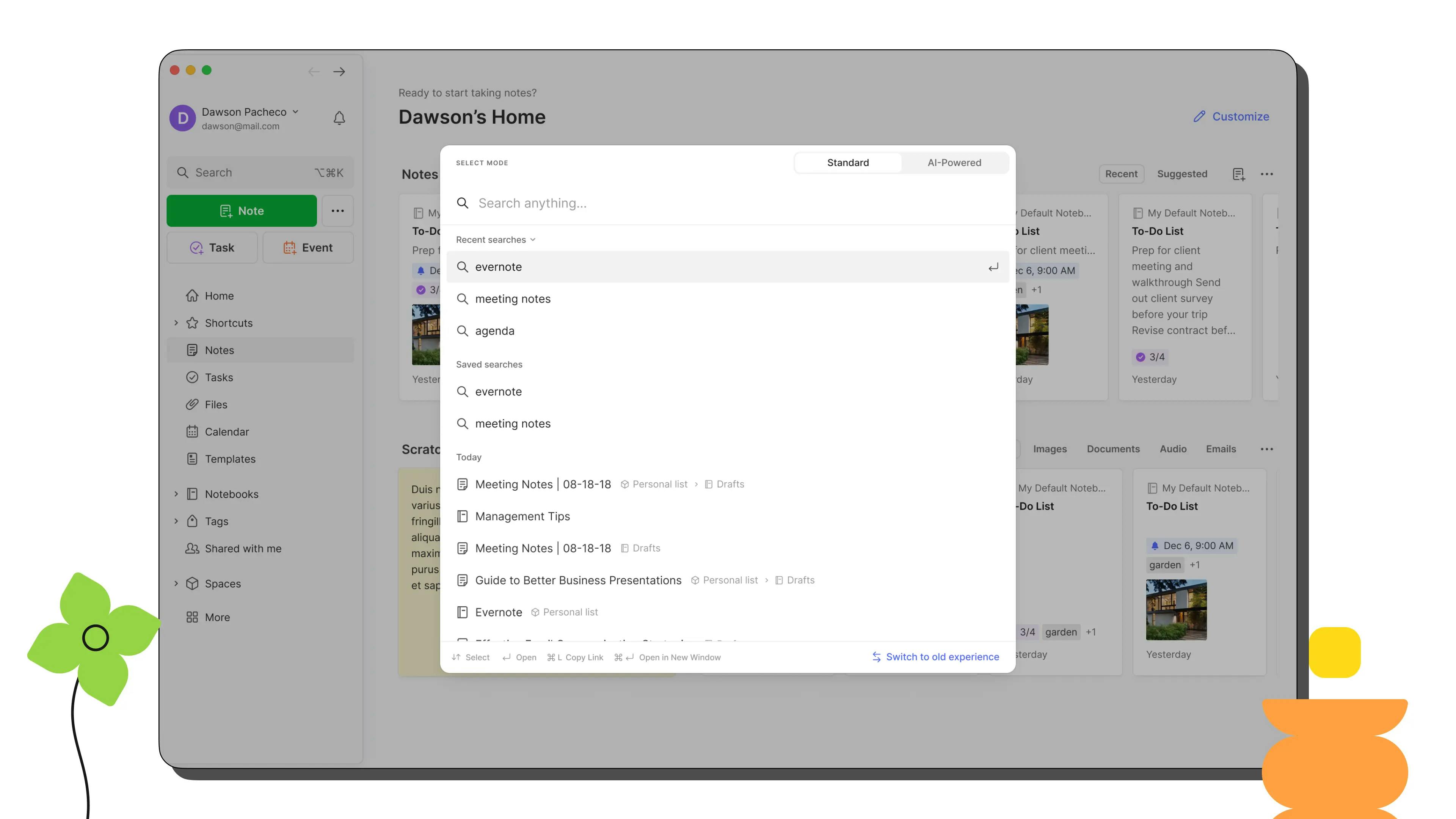
Task: Open Notes widget more options ellipsis
Action: (x=1267, y=174)
